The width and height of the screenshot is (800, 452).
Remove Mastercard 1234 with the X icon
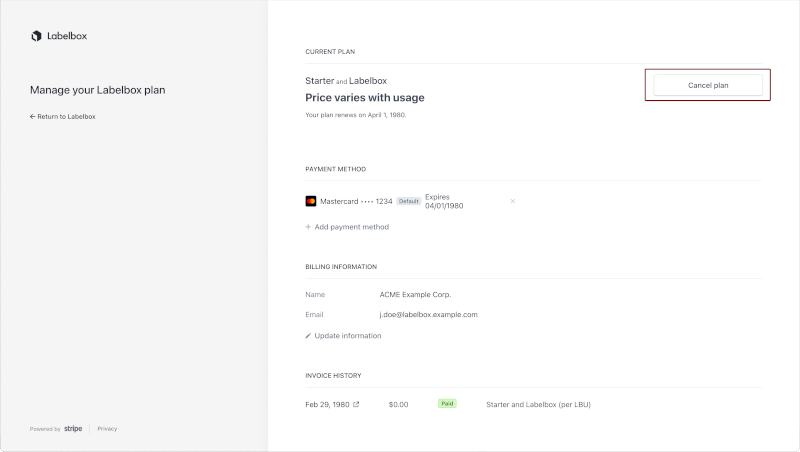tap(513, 202)
